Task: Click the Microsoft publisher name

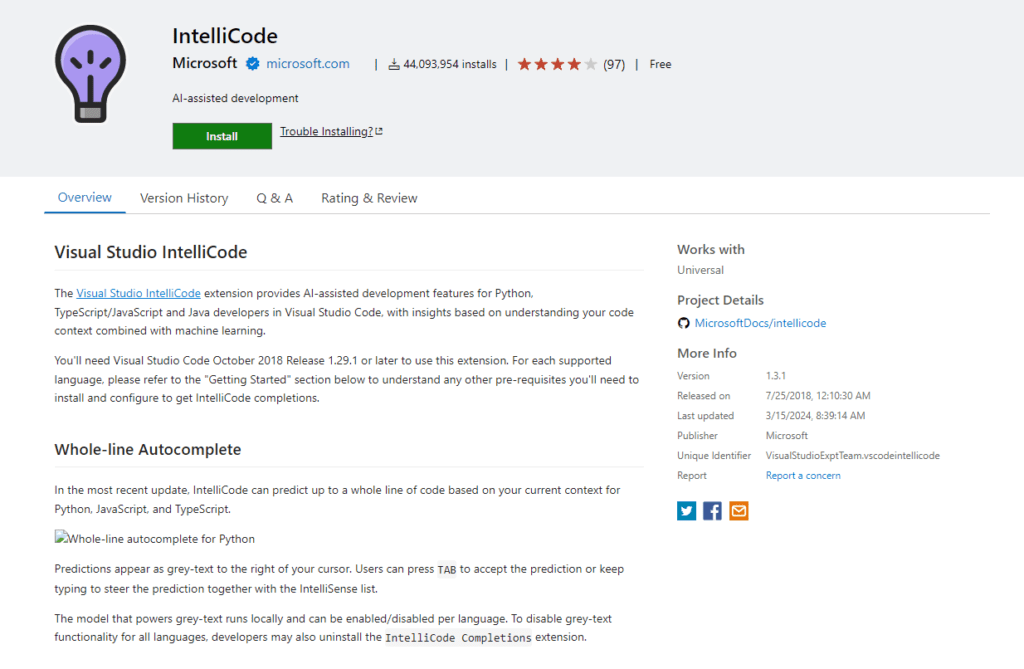Action: 205,63
